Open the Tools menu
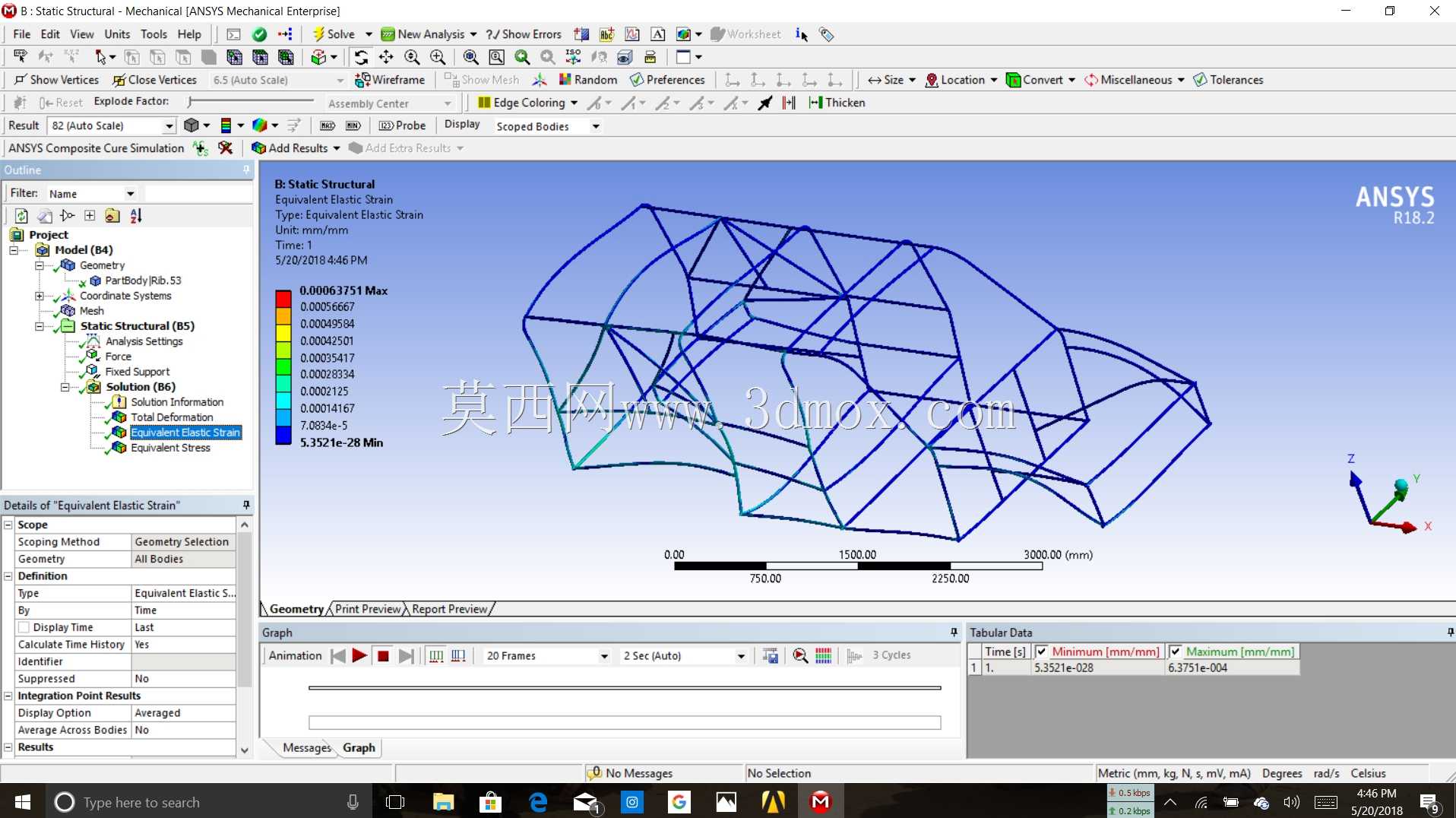1456x818 pixels. (x=154, y=34)
